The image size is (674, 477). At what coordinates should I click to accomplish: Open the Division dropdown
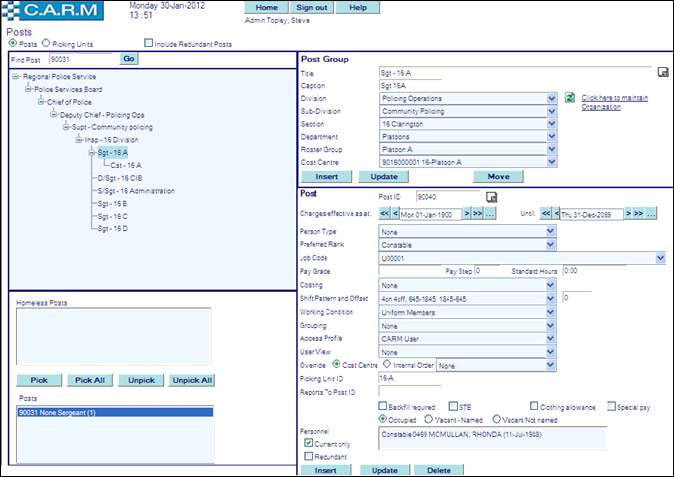[551, 98]
